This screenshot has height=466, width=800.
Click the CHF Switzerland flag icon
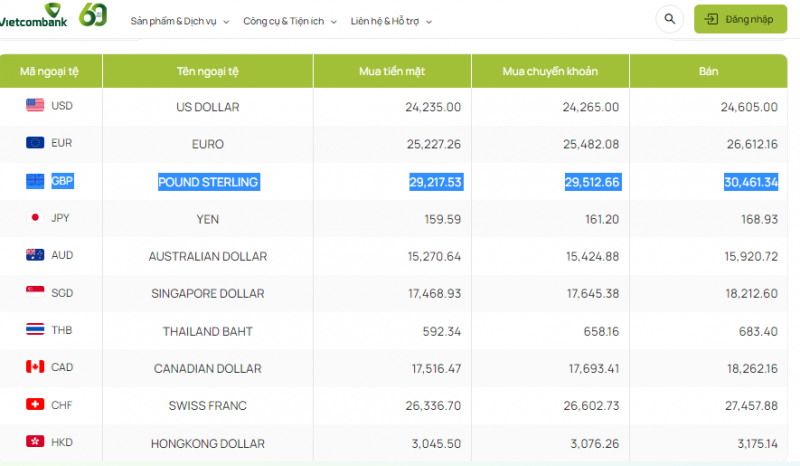click(35, 404)
